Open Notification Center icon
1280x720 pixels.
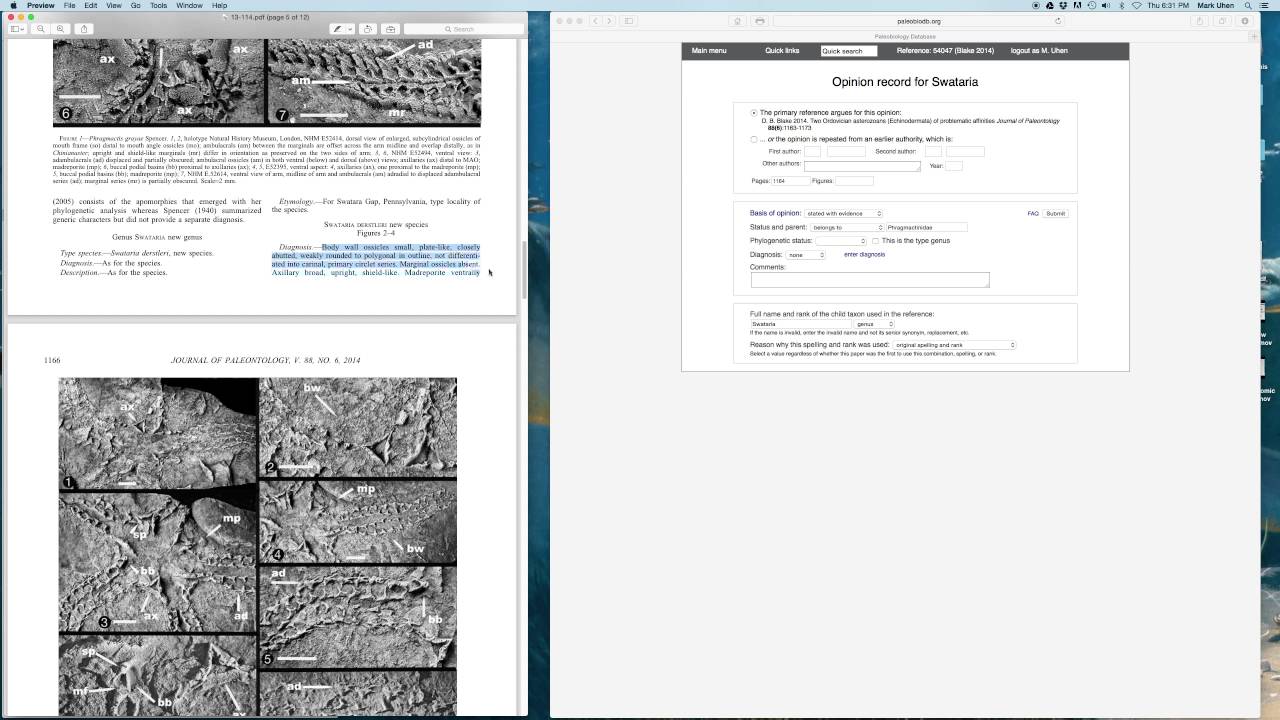(x=1266, y=6)
